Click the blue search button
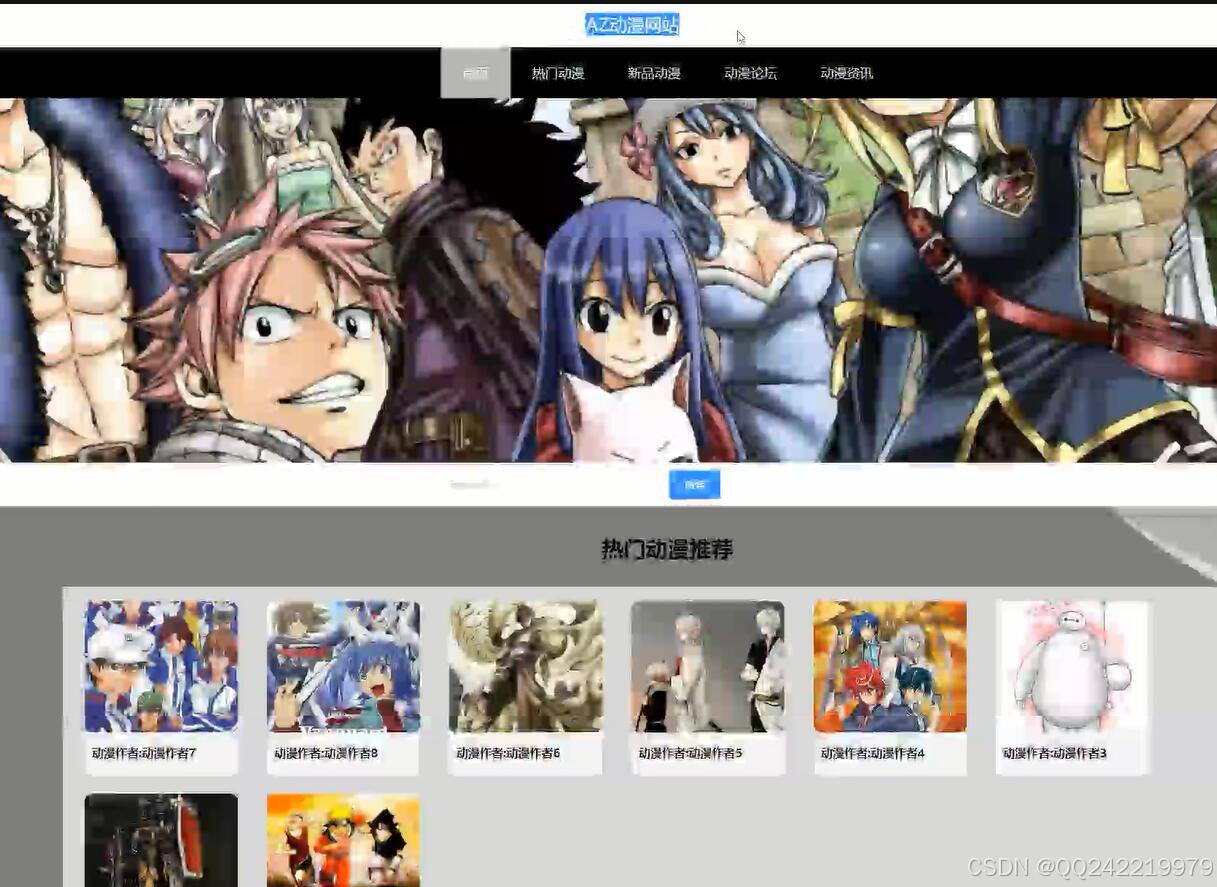 [x=694, y=485]
